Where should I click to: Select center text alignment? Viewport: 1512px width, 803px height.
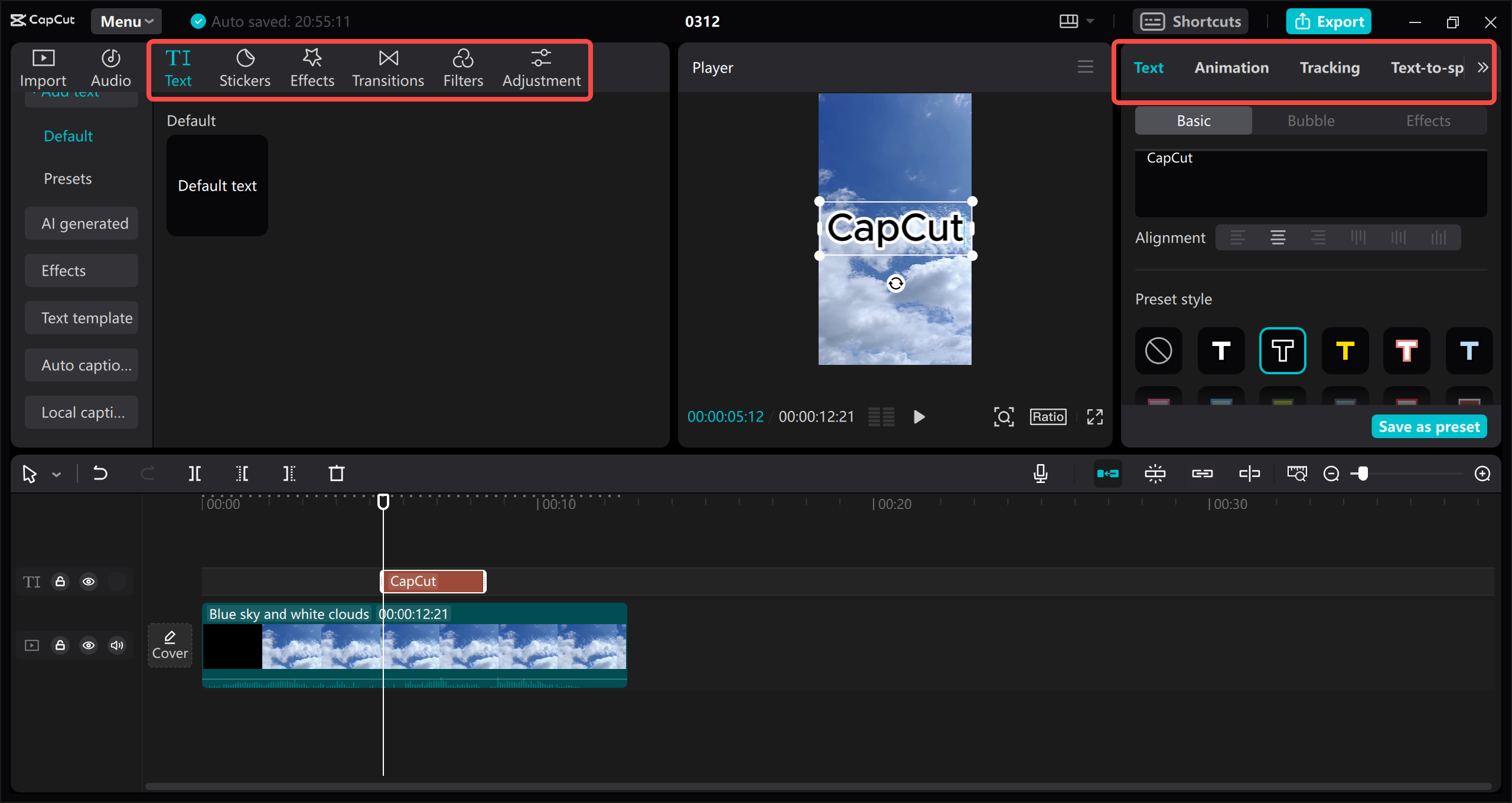coord(1278,238)
